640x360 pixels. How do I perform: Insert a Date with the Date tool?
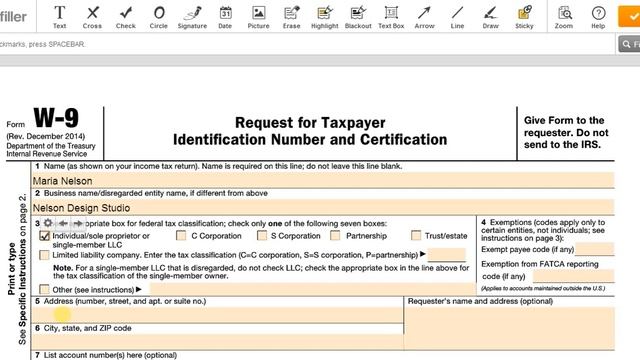[x=225, y=17]
